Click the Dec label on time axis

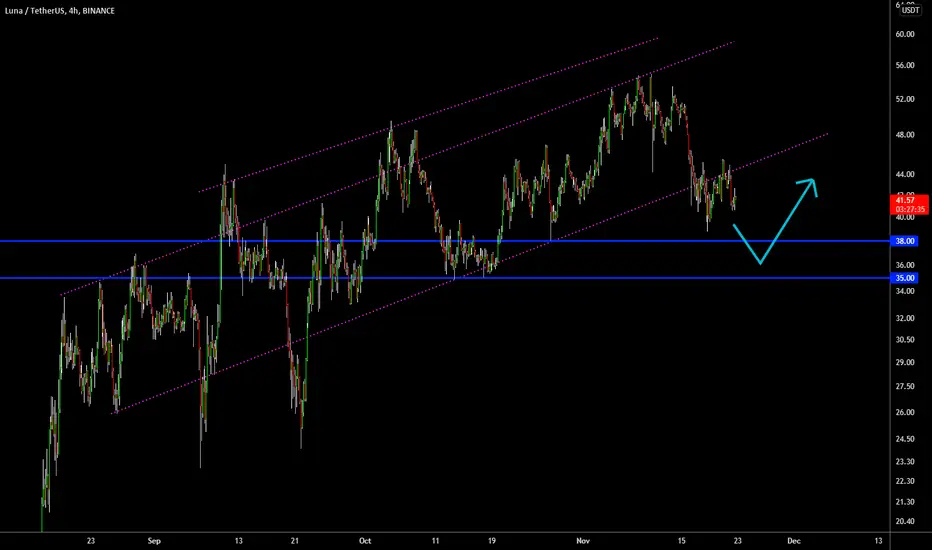[x=794, y=541]
